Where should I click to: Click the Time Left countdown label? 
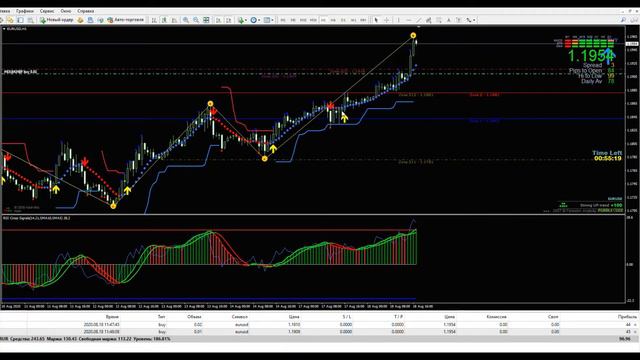click(607, 153)
